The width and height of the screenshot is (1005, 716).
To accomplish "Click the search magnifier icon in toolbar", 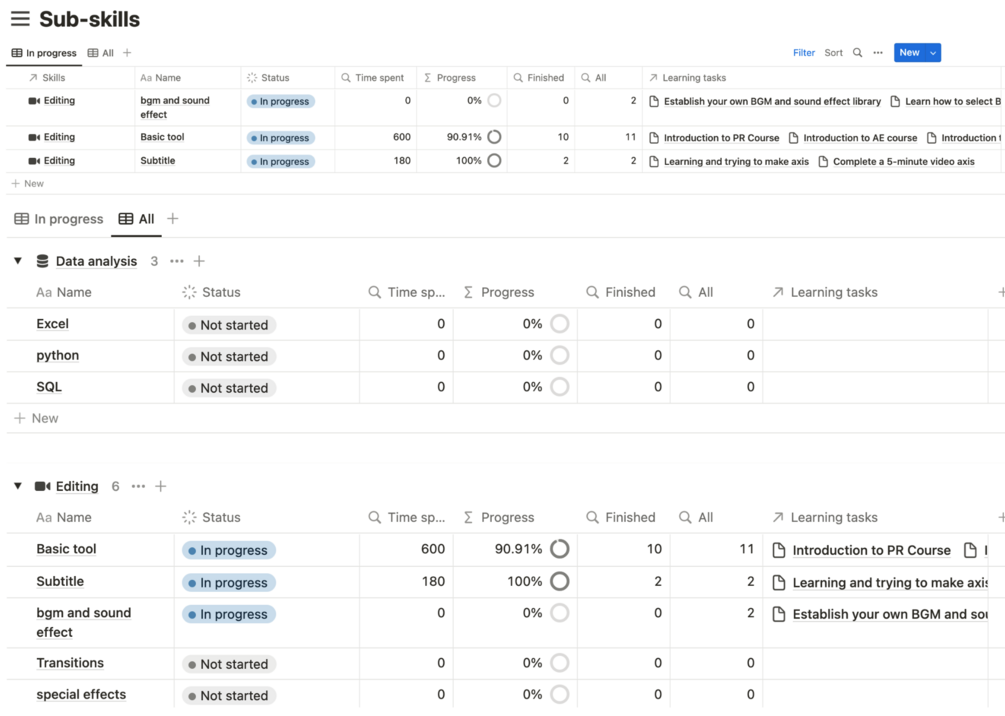I will [x=857, y=53].
